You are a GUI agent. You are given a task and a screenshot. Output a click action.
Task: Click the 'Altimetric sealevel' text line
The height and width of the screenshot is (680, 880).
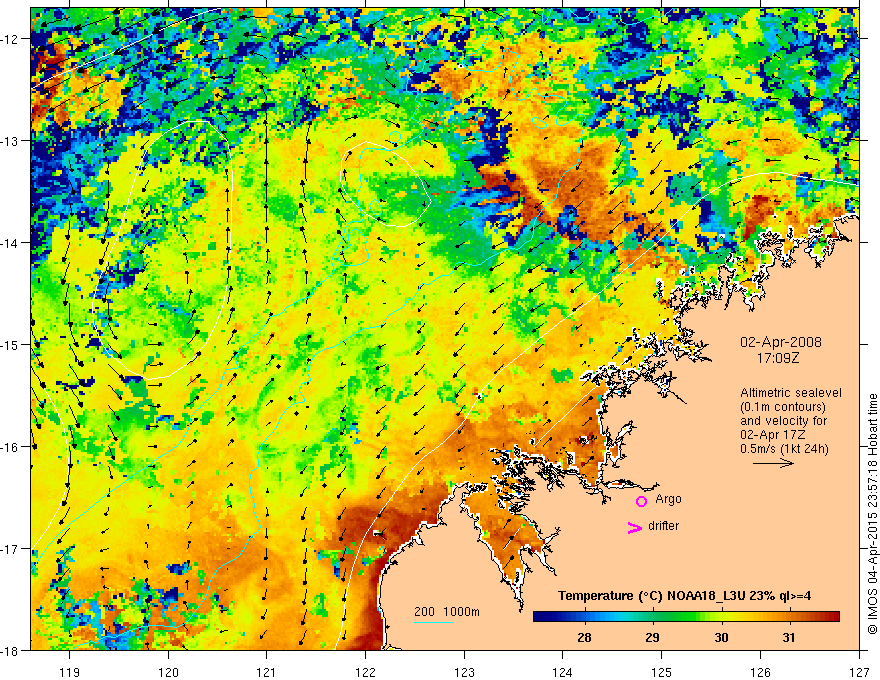pyautogui.click(x=791, y=393)
